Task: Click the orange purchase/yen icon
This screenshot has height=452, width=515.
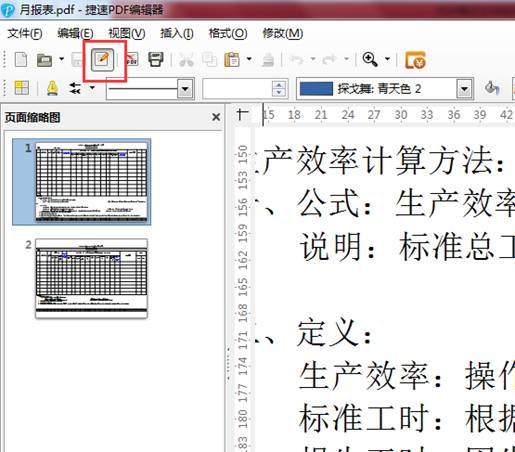Action: pos(415,60)
